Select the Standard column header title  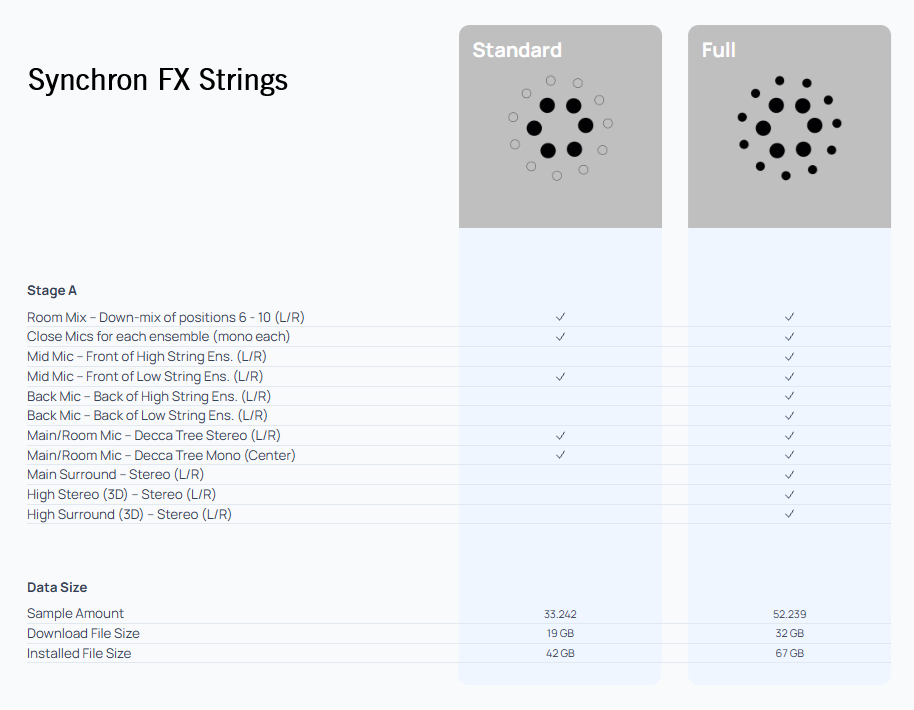[x=517, y=50]
